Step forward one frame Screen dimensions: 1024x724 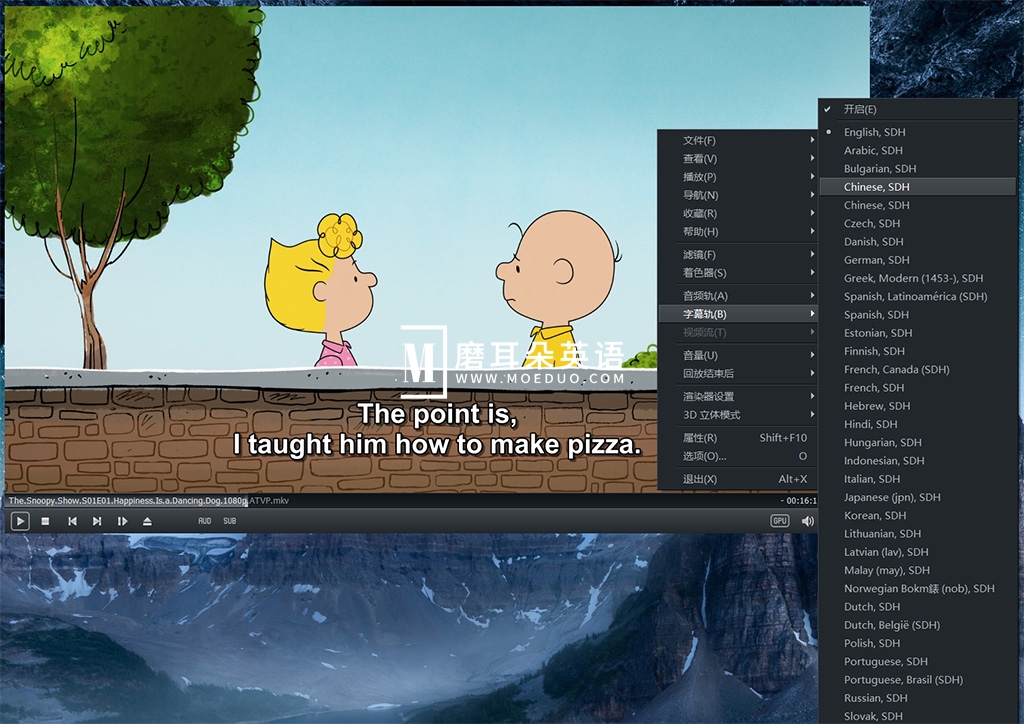click(122, 521)
